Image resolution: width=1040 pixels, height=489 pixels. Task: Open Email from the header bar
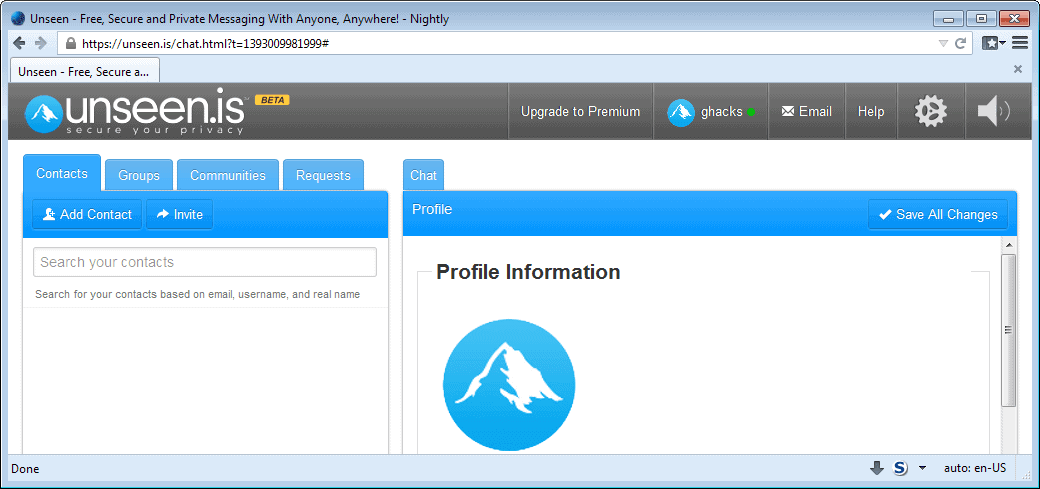807,111
